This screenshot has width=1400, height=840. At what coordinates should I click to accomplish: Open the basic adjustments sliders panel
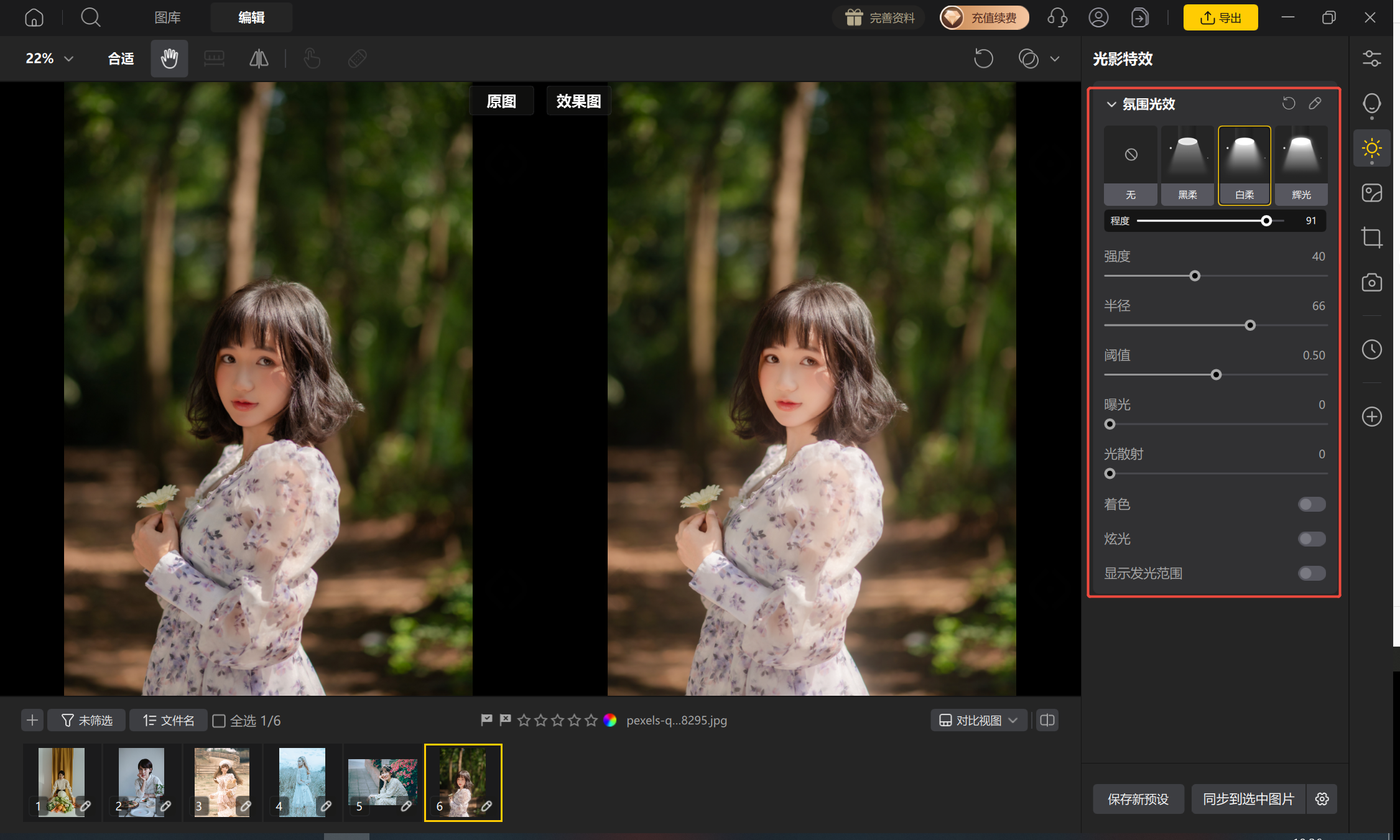(1371, 58)
